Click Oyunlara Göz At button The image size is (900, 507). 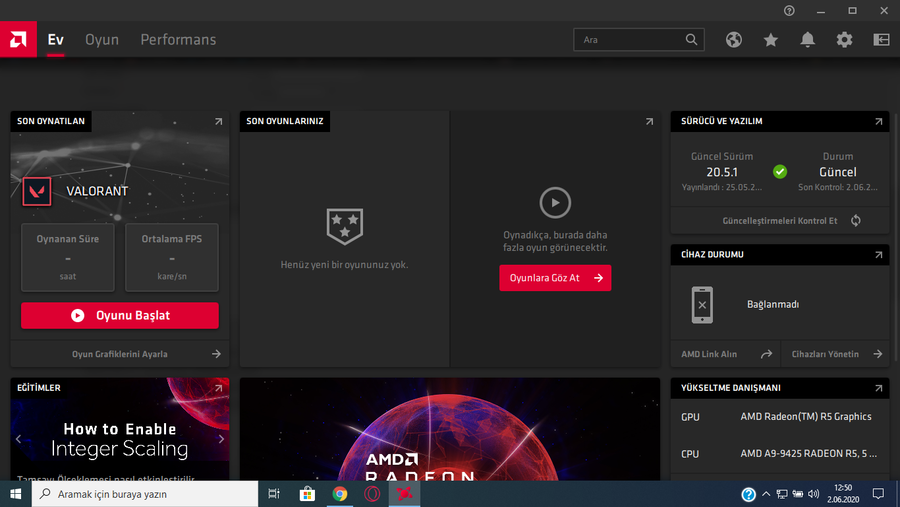coord(555,278)
